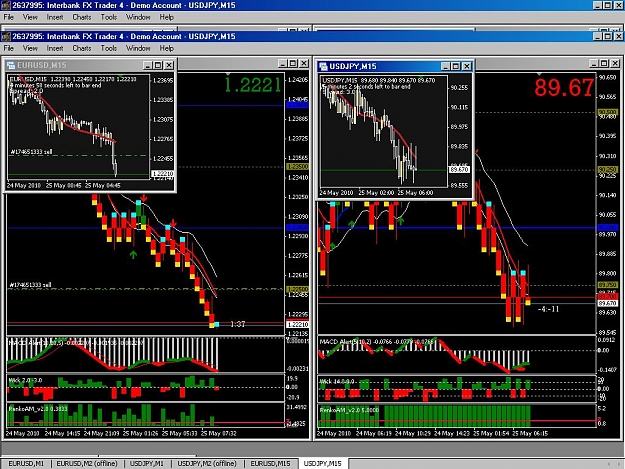Click the 1.22210 price label in EURUSD,M15 mini chart
This screenshot has width=625, height=469.
(x=163, y=174)
